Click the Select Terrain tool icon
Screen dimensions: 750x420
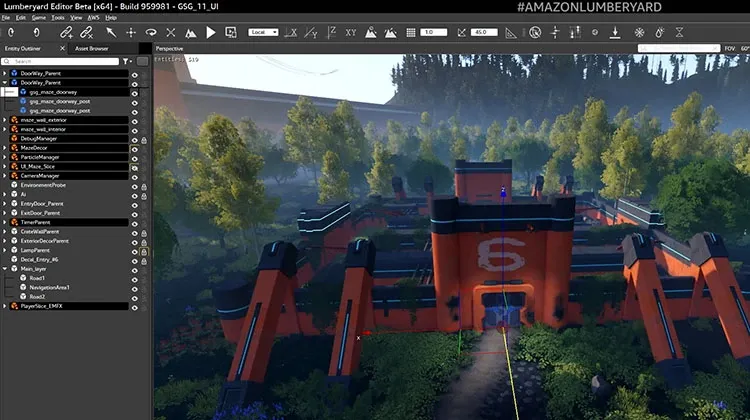(190, 33)
